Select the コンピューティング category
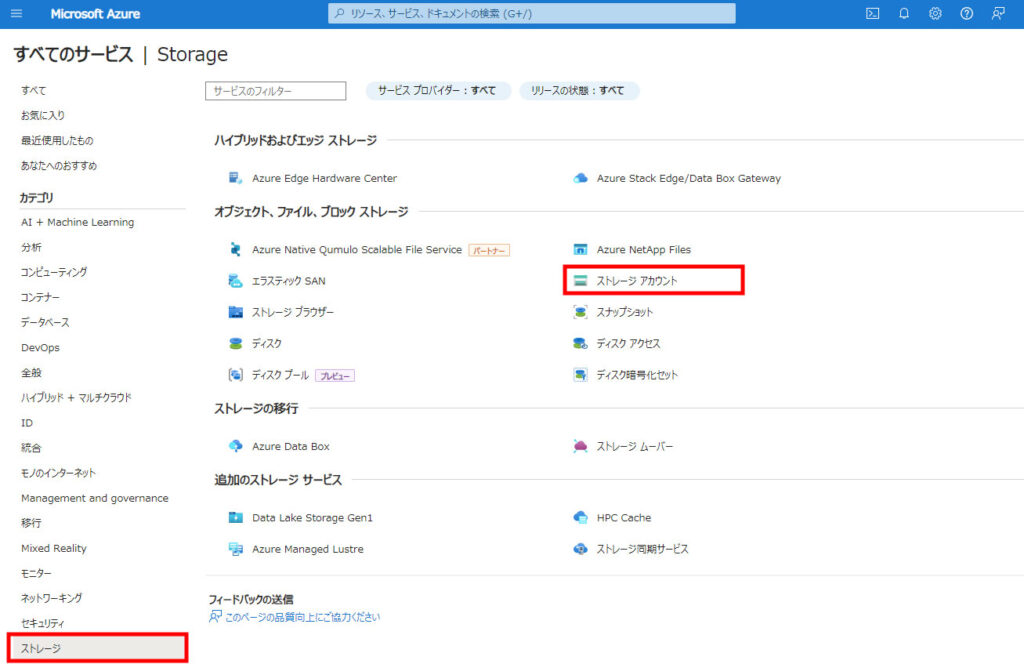The image size is (1024, 664). coord(54,272)
